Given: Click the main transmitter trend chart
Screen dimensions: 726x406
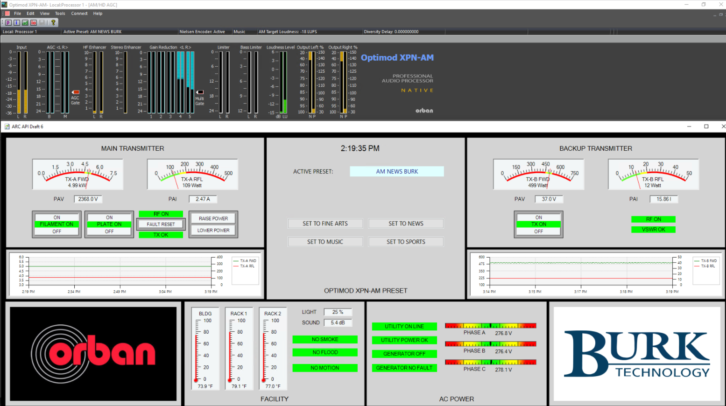Looking at the screenshot, I should coord(135,274).
